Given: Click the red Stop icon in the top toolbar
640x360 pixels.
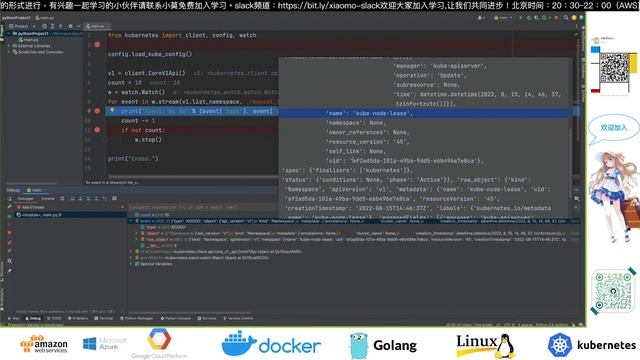Looking at the screenshot, I should [556, 18].
